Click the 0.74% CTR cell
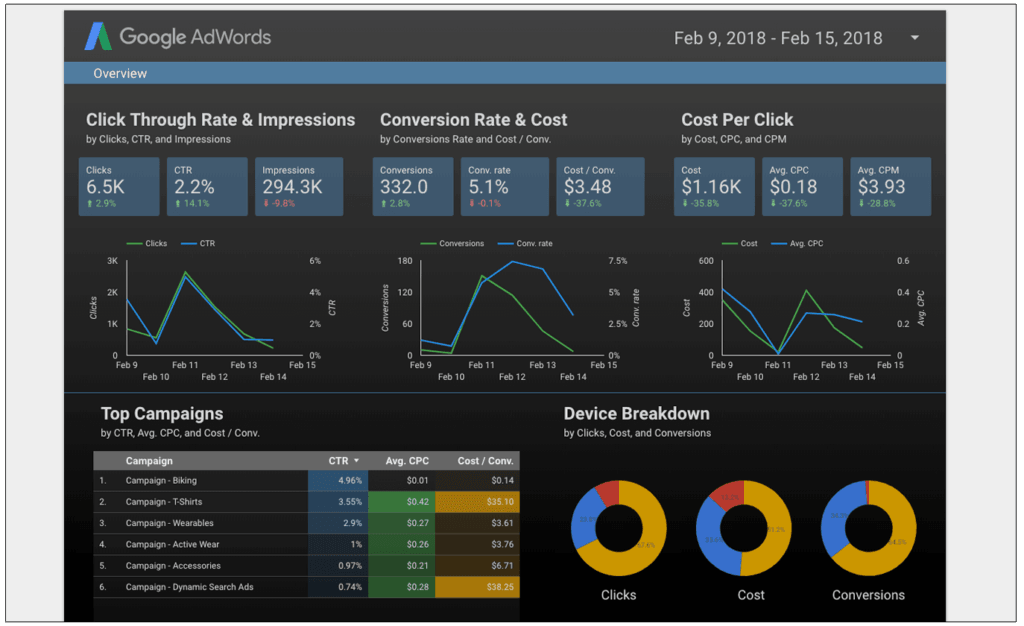Screen dimensions: 1024x626 (338, 587)
